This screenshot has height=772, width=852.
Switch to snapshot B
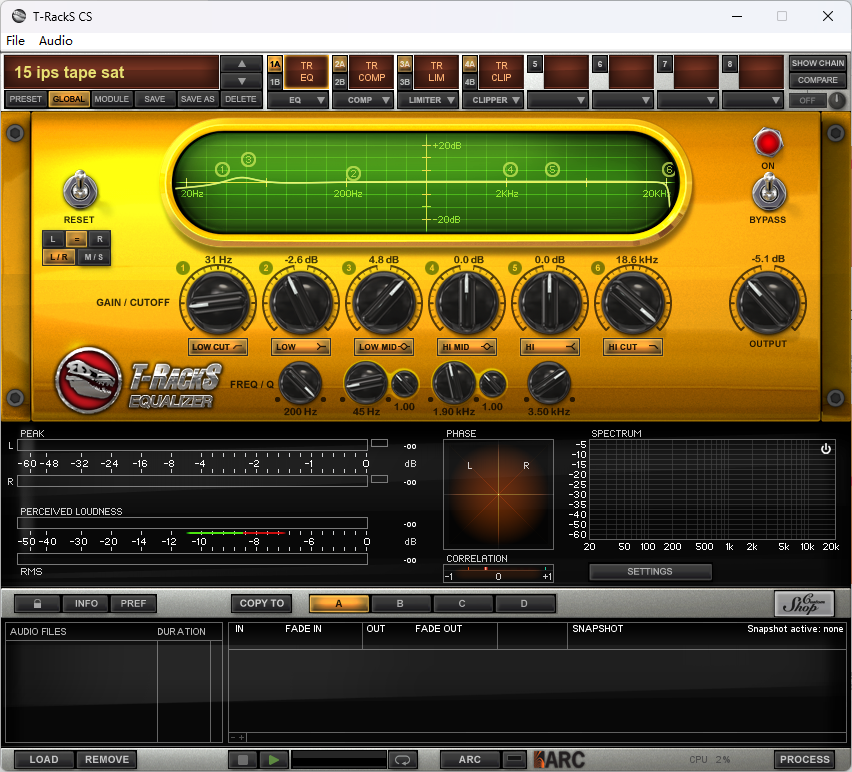click(x=400, y=603)
